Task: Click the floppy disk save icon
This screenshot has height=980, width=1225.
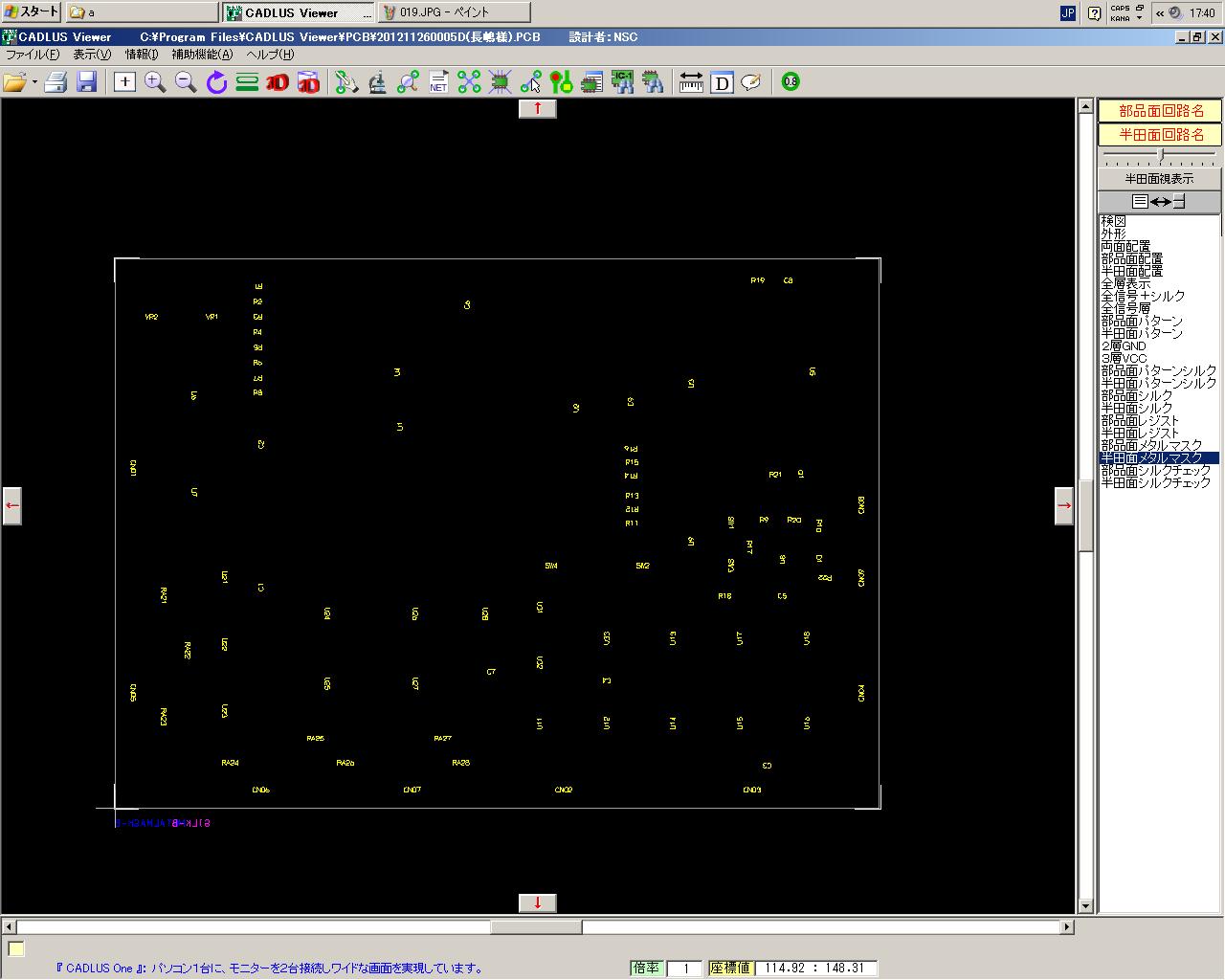Action: pyautogui.click(x=86, y=82)
